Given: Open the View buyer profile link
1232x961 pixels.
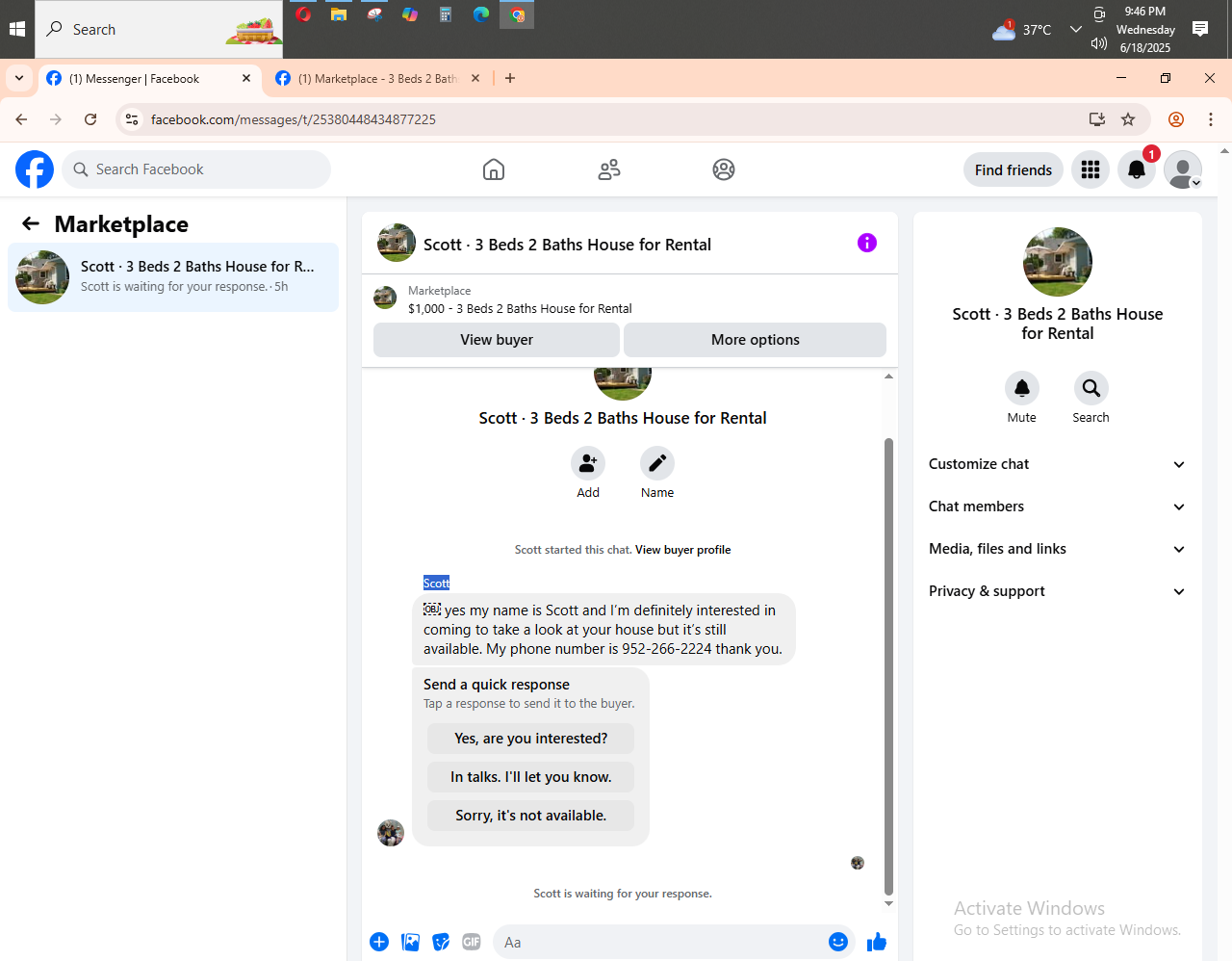Looking at the screenshot, I should (x=683, y=550).
